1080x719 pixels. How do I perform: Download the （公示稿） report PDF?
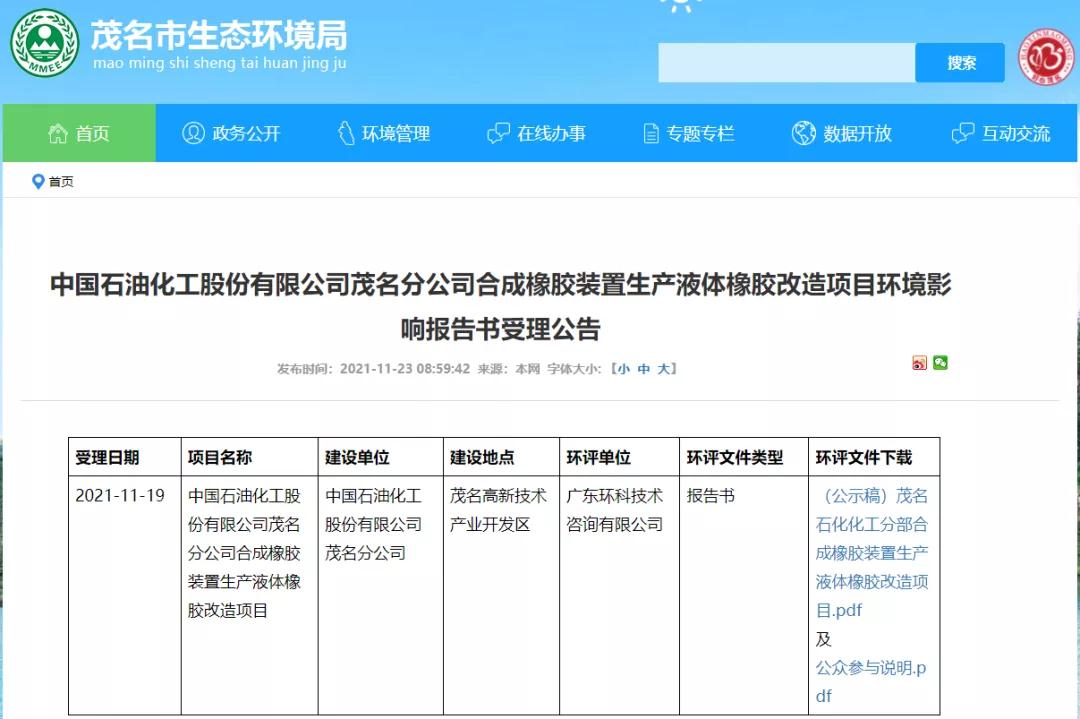click(x=872, y=552)
